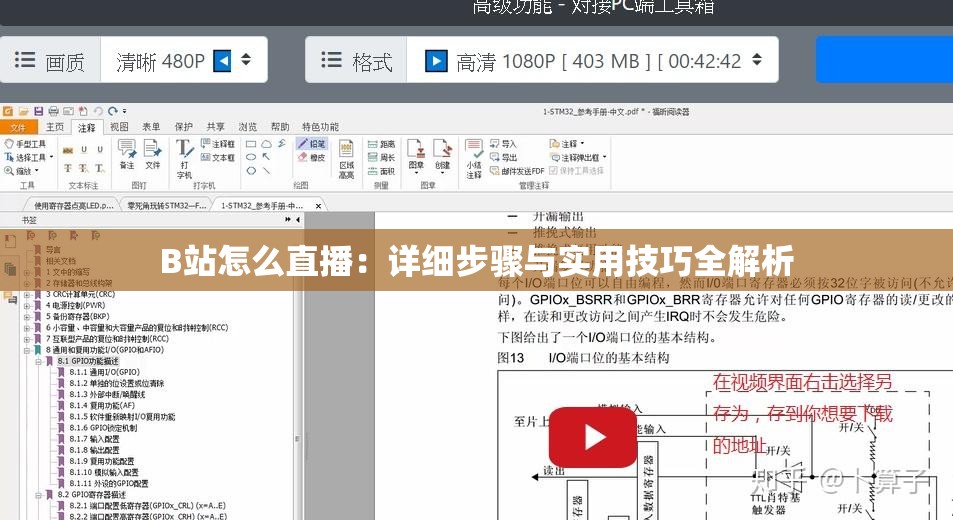This screenshot has height=520, width=953.
Task: Select the straight line drawing tool
Action: (266, 171)
